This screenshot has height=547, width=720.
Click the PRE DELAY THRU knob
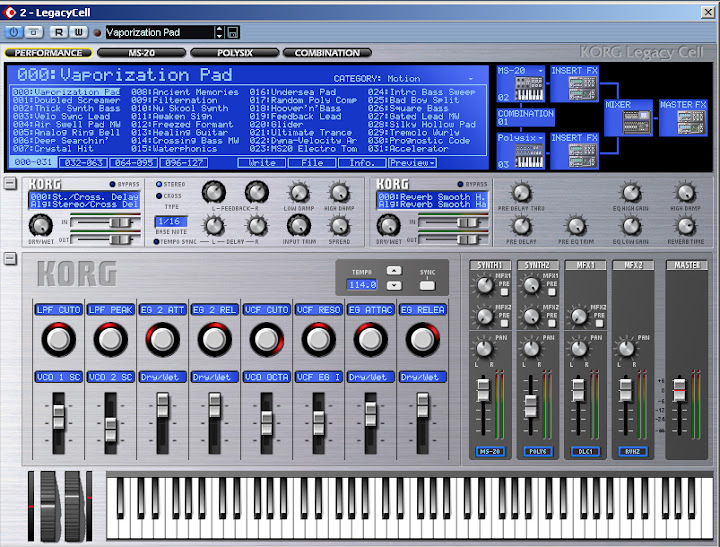(521, 193)
